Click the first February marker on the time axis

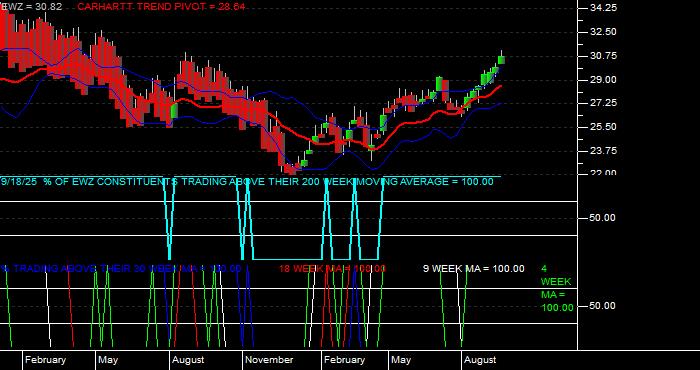pyautogui.click(x=45, y=360)
